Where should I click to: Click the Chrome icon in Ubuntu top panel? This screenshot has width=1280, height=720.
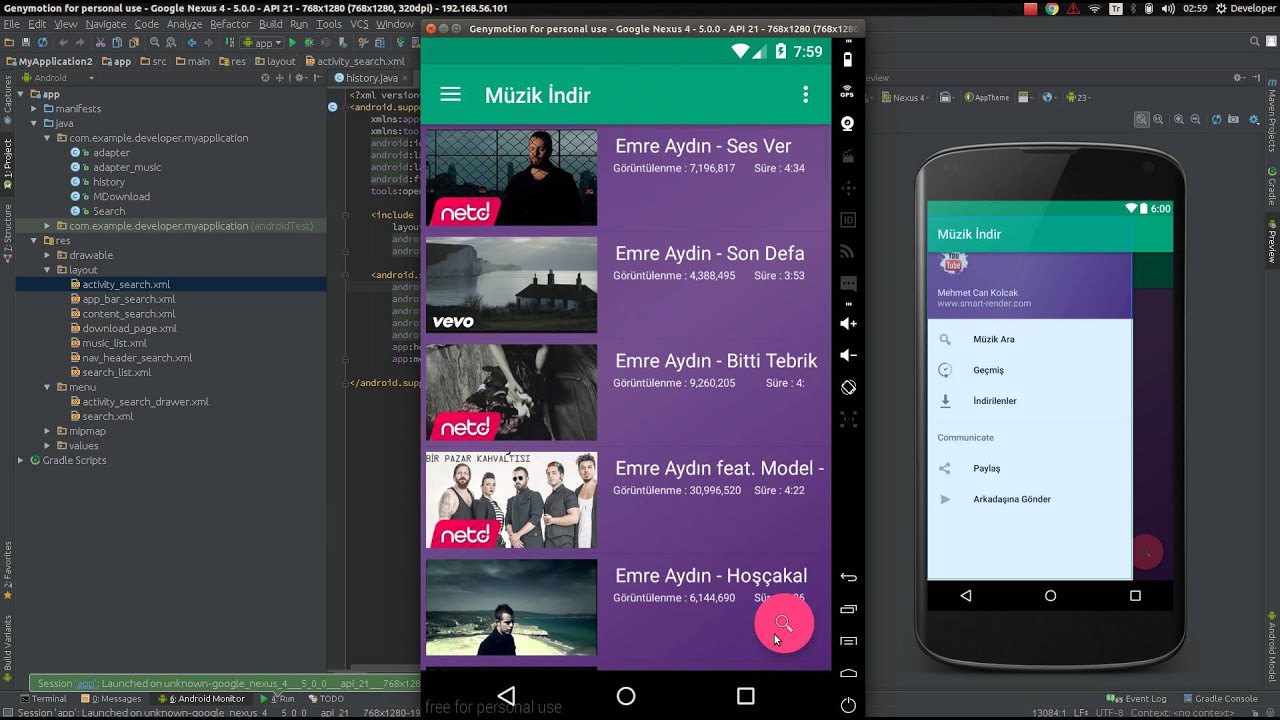pyautogui.click(x=1052, y=8)
